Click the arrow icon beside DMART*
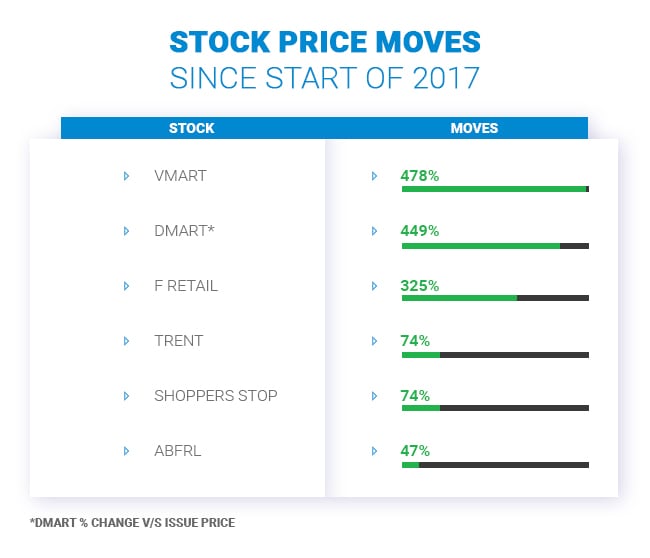Viewport: 650px width, 558px height. [126, 231]
